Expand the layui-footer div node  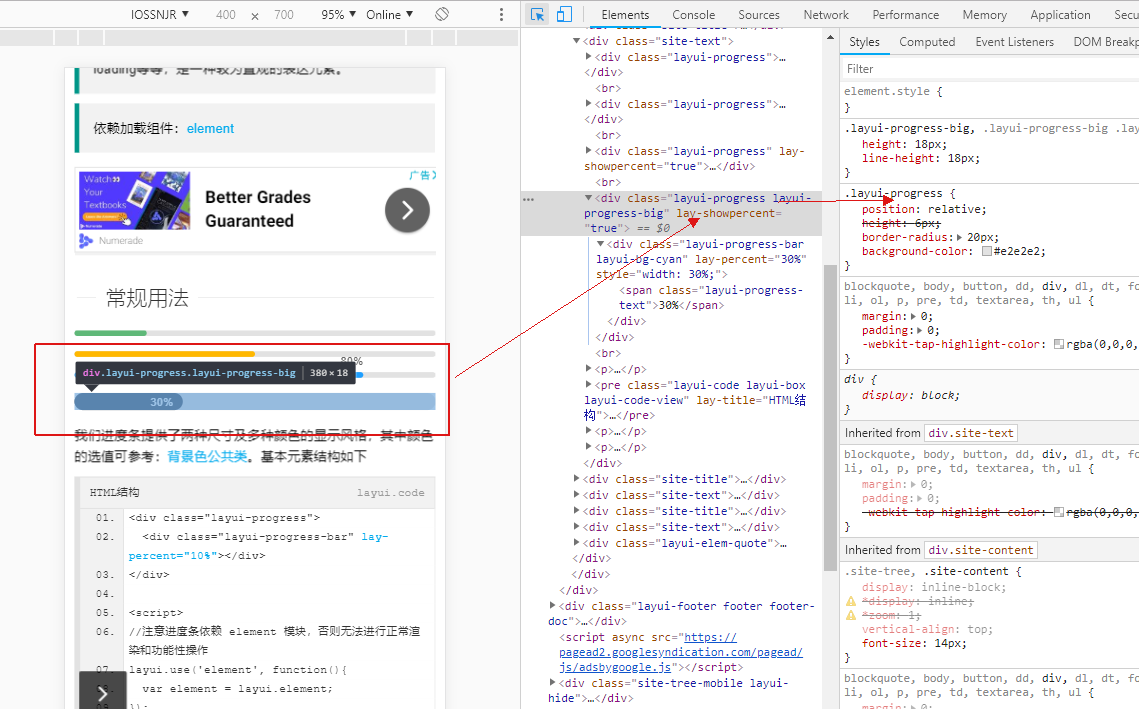(x=552, y=605)
